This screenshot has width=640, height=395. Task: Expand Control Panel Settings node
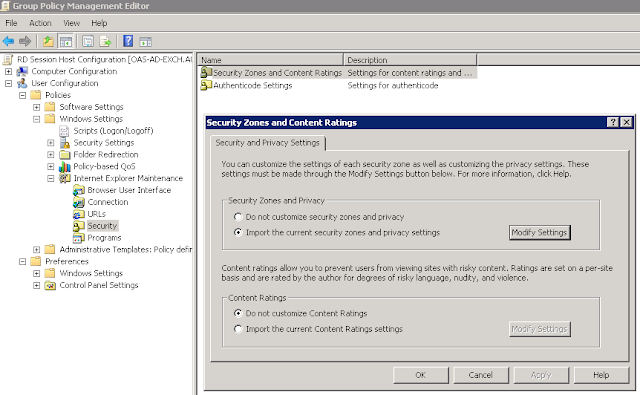tap(36, 285)
